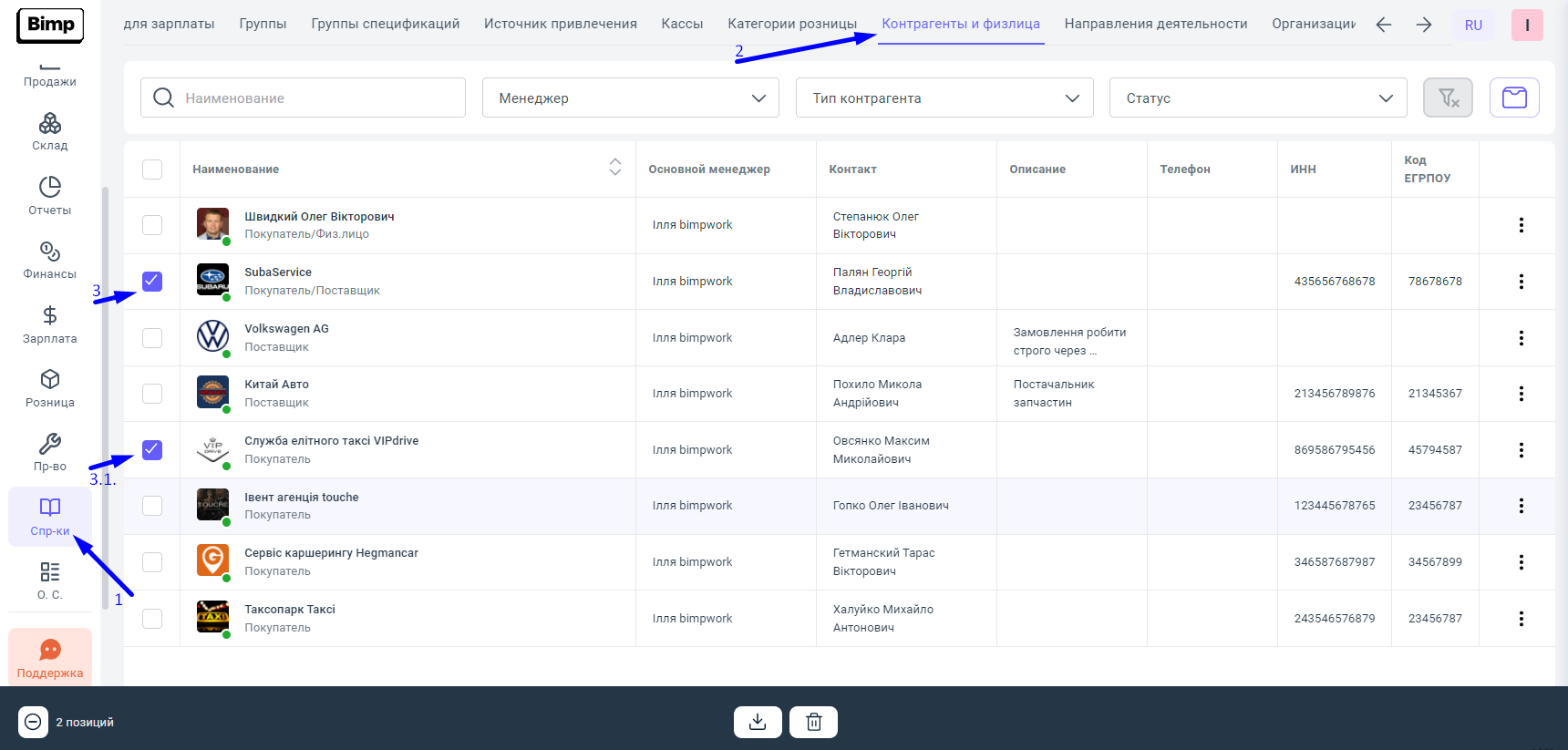
Task: Open the Китай Авто contractor name link
Action: pos(276,385)
